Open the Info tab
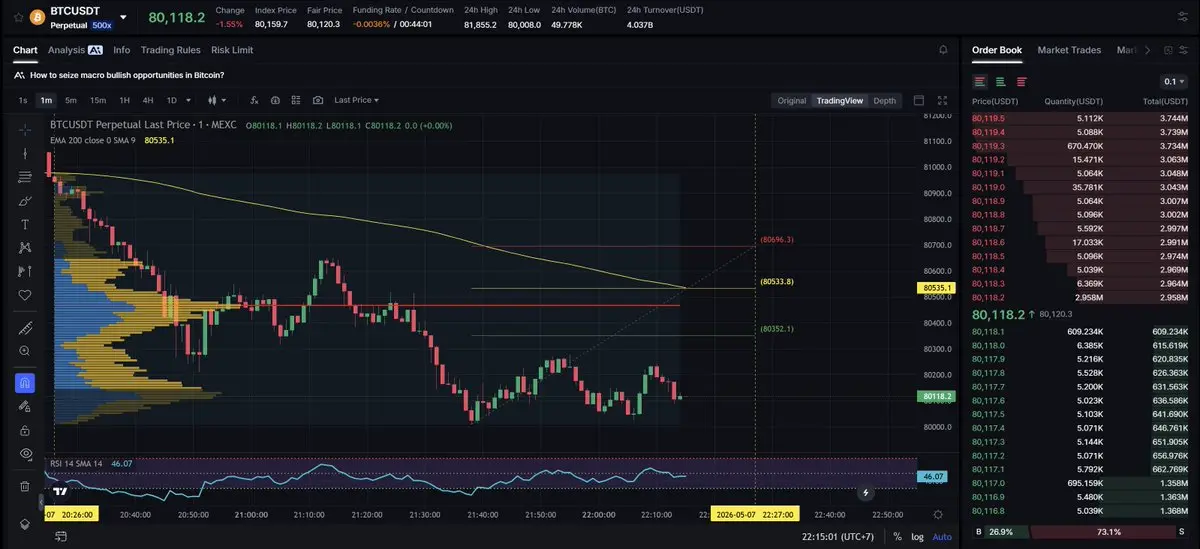The height and width of the screenshot is (549, 1200). pos(122,50)
